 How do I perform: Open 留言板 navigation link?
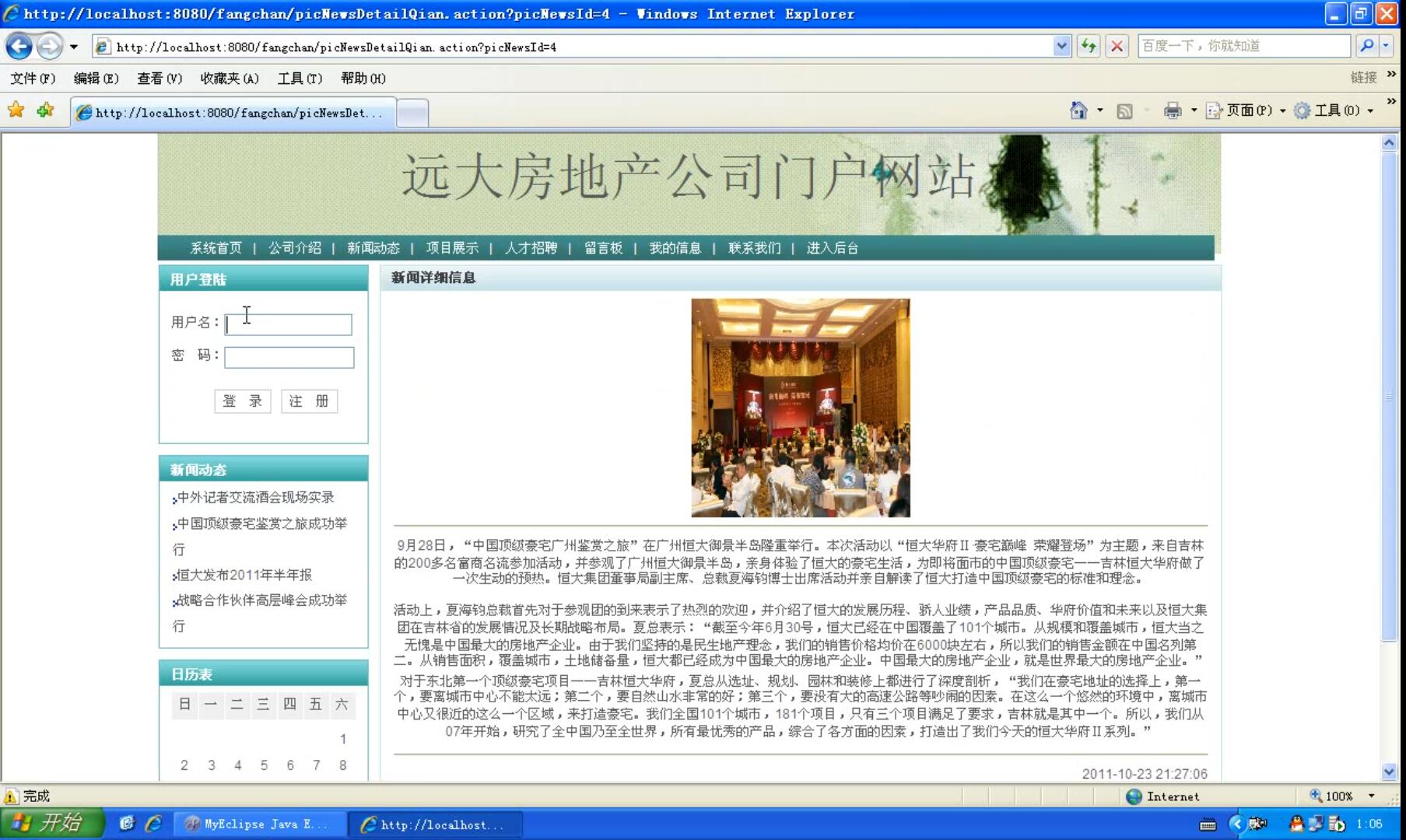click(603, 248)
